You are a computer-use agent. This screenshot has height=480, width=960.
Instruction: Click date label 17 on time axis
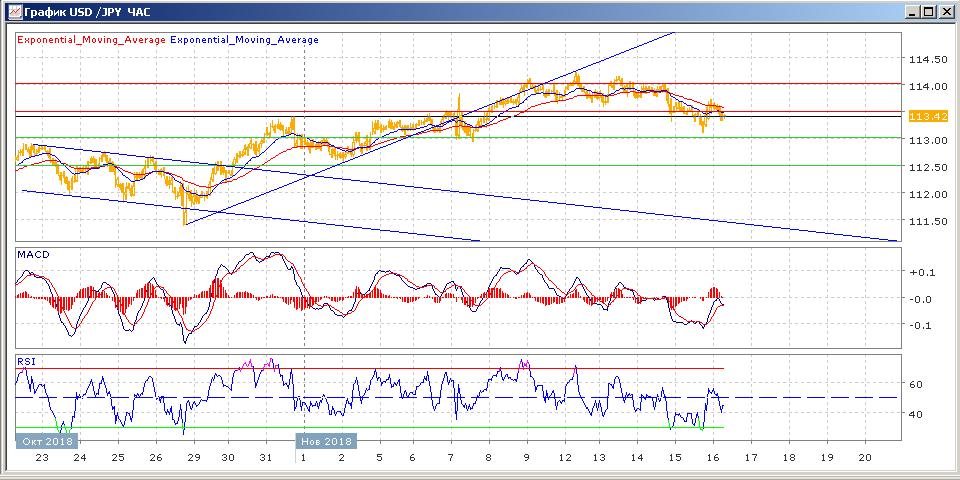tap(751, 458)
